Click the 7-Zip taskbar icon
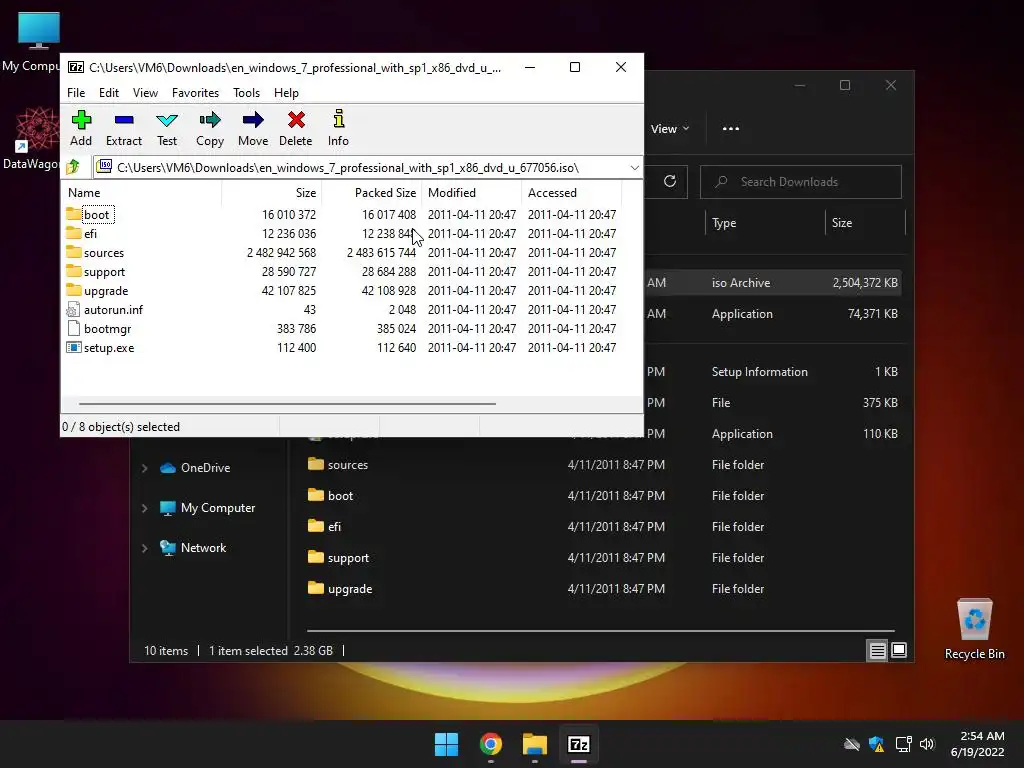 point(579,744)
